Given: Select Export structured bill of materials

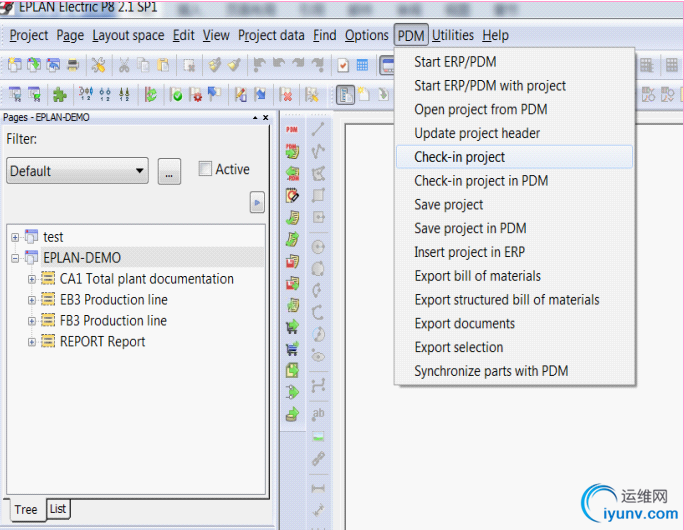Looking at the screenshot, I should 514,300.
